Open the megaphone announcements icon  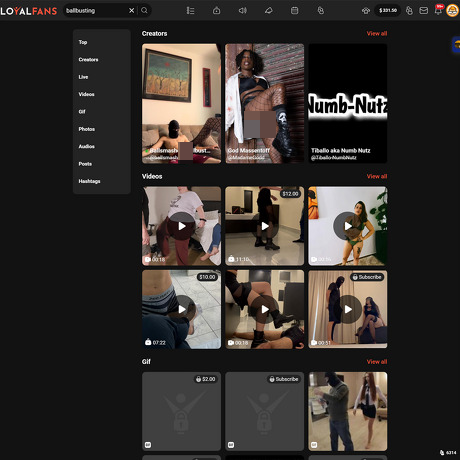point(243,11)
